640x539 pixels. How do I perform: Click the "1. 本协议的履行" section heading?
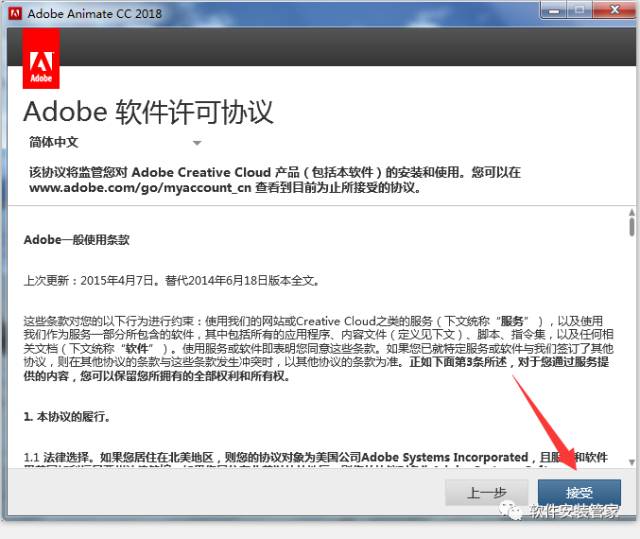pos(67,414)
